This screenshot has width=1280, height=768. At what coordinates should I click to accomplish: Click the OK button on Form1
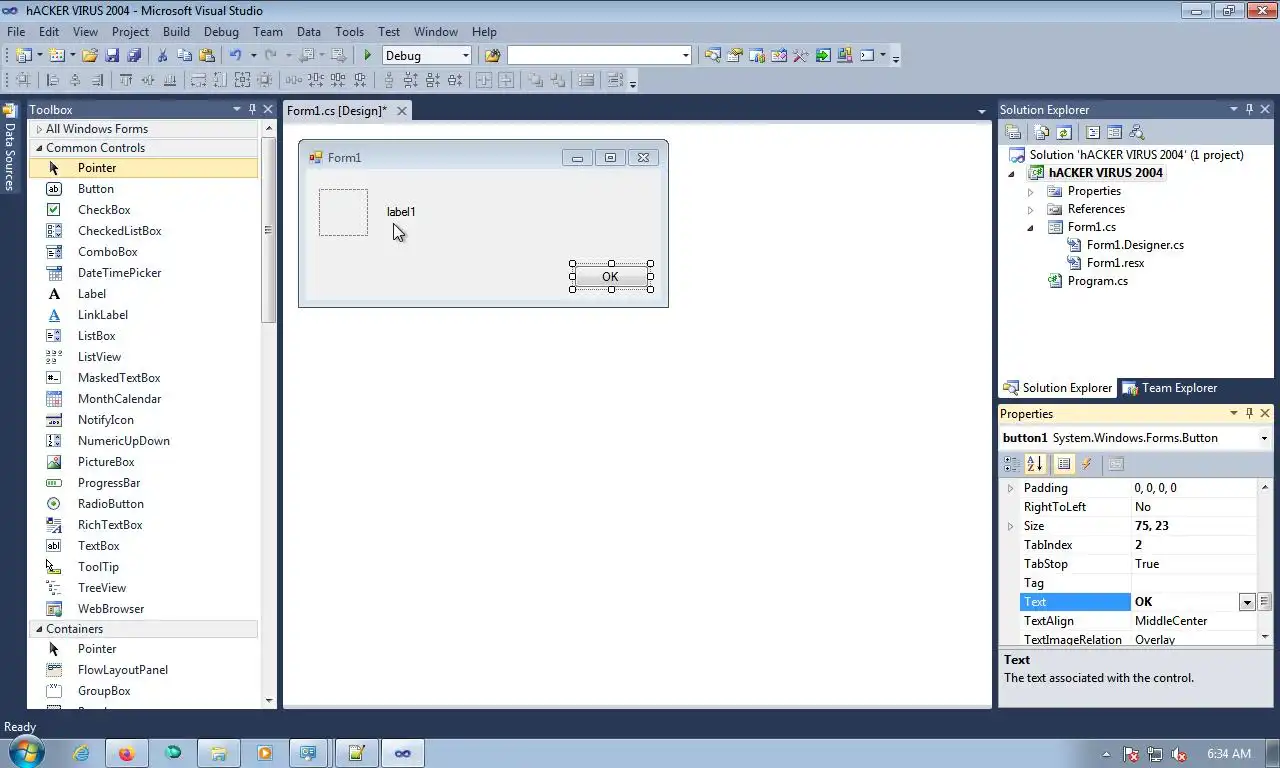click(x=611, y=277)
